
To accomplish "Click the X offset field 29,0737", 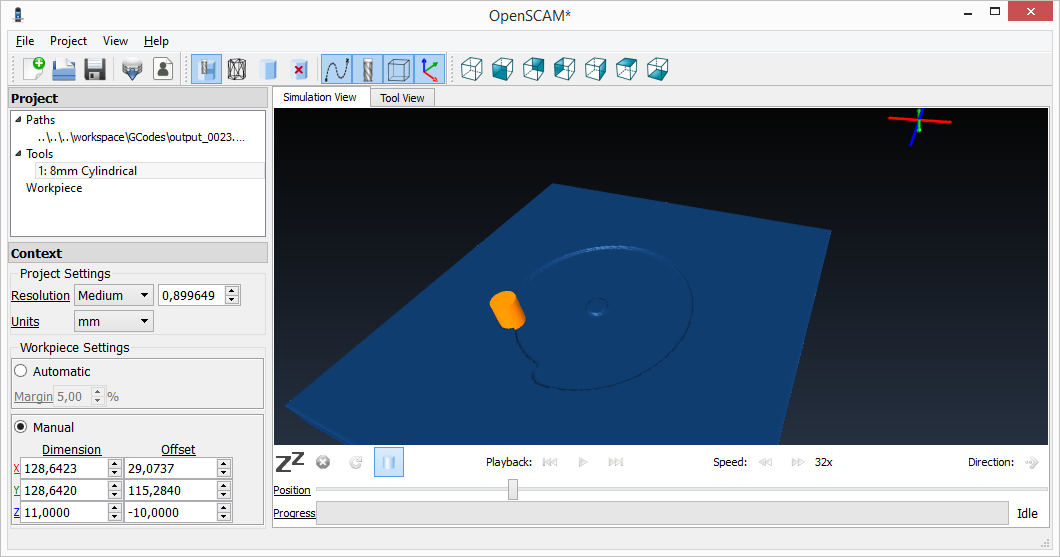I will [172, 468].
